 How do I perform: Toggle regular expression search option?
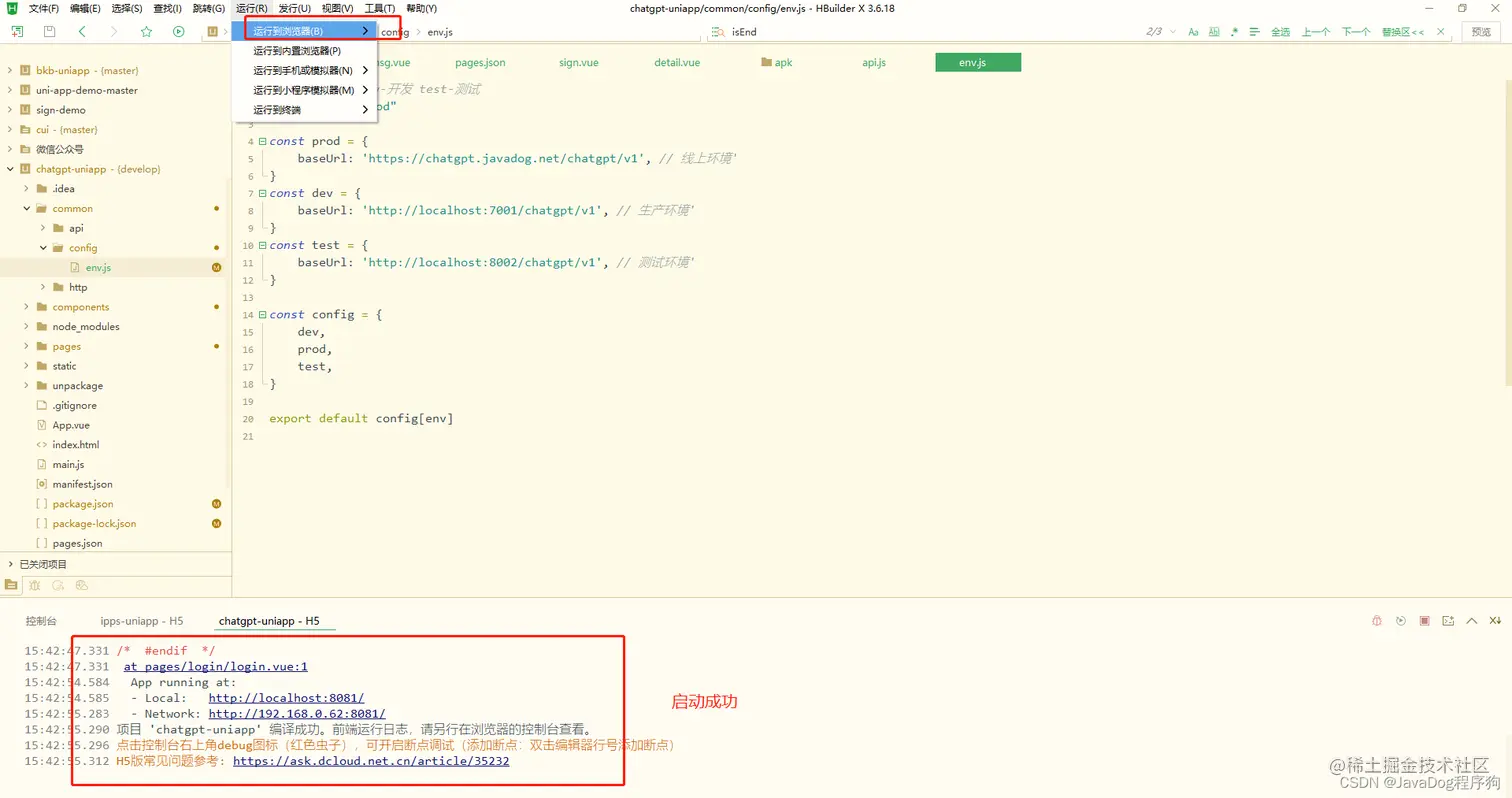coord(1235,32)
